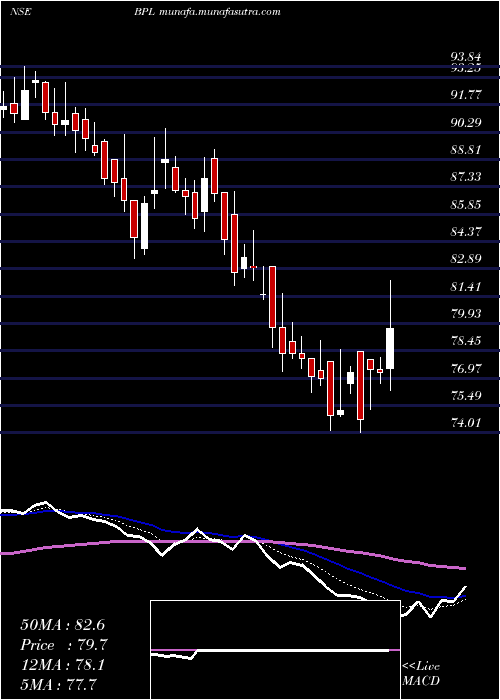
Task: Click the Price : 79.7 readout
Action: (x=64, y=645)
